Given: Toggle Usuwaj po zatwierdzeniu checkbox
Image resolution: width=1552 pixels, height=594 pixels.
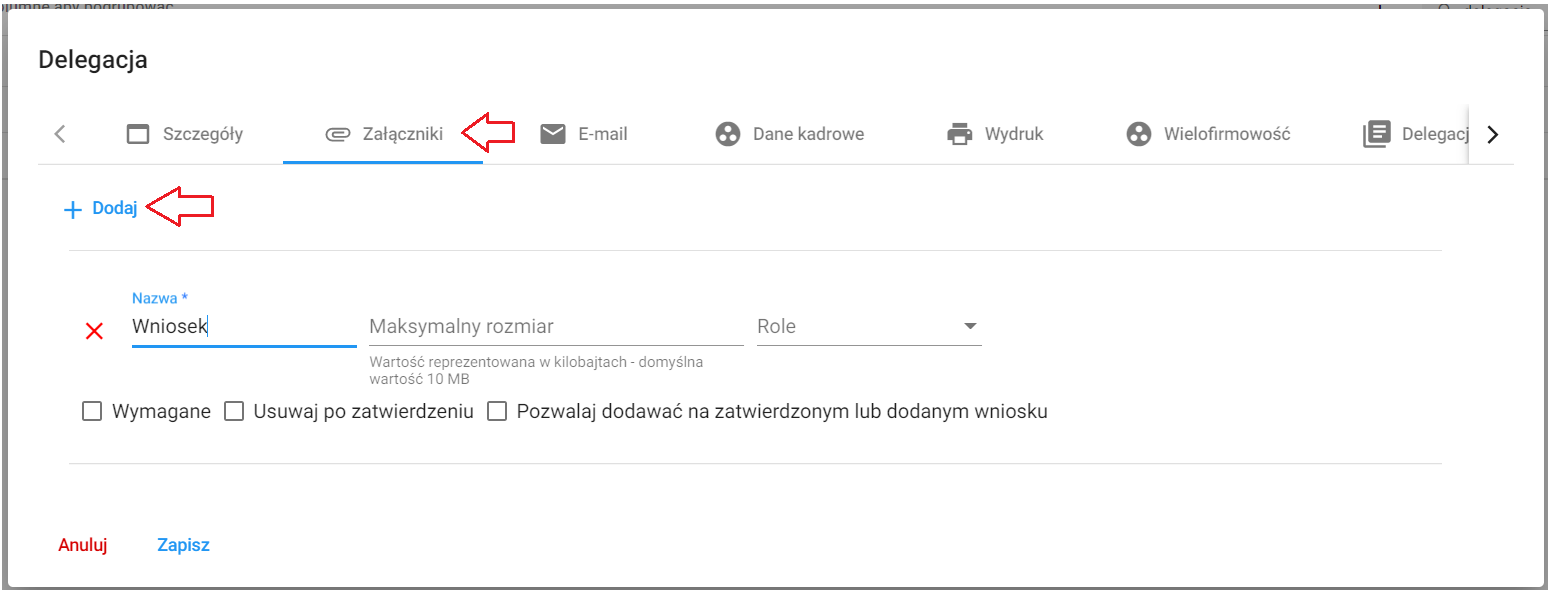Looking at the screenshot, I should click(234, 411).
